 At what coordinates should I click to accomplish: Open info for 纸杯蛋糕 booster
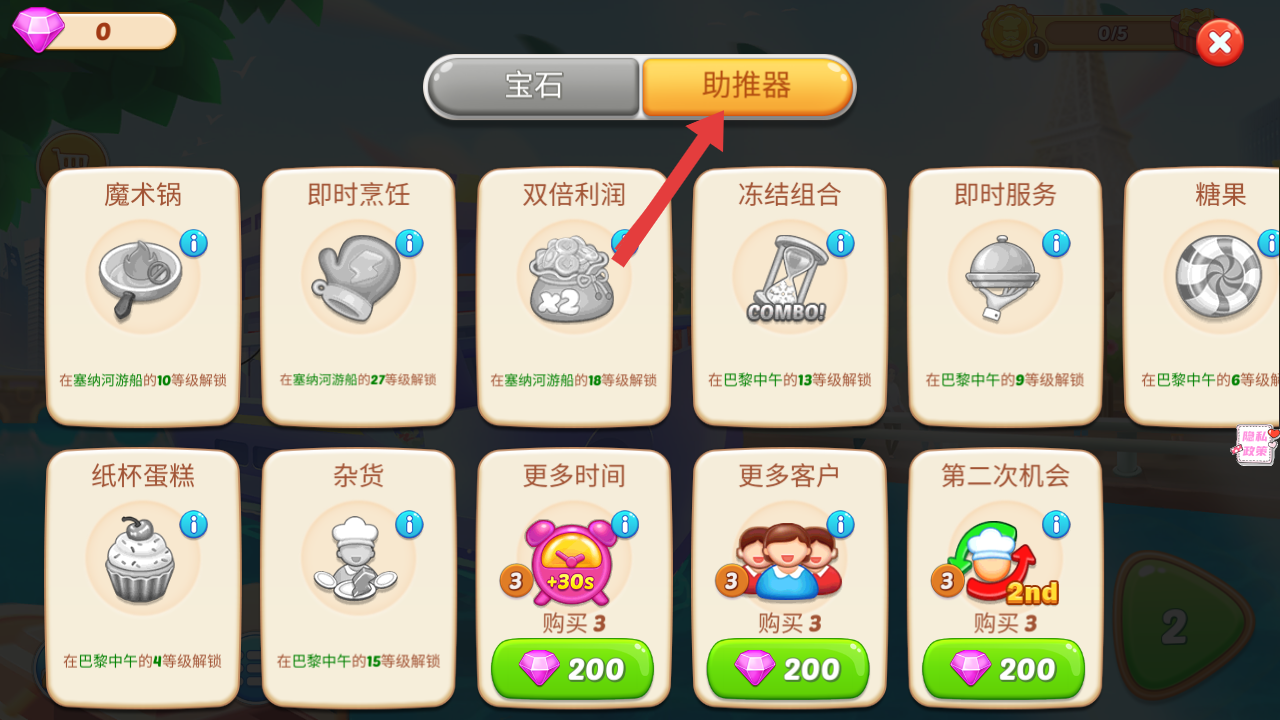[x=194, y=524]
